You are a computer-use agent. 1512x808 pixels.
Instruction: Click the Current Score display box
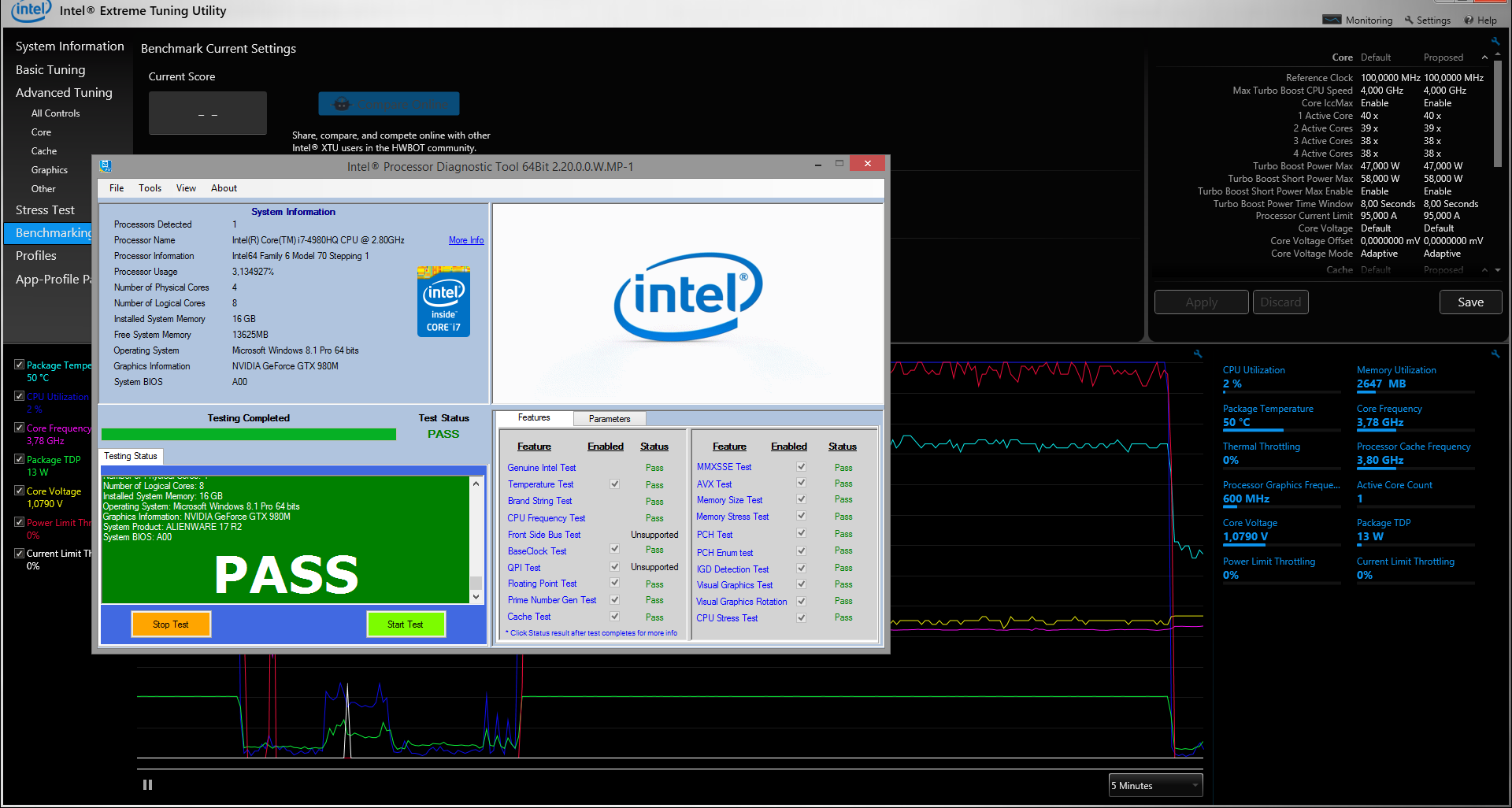click(208, 113)
